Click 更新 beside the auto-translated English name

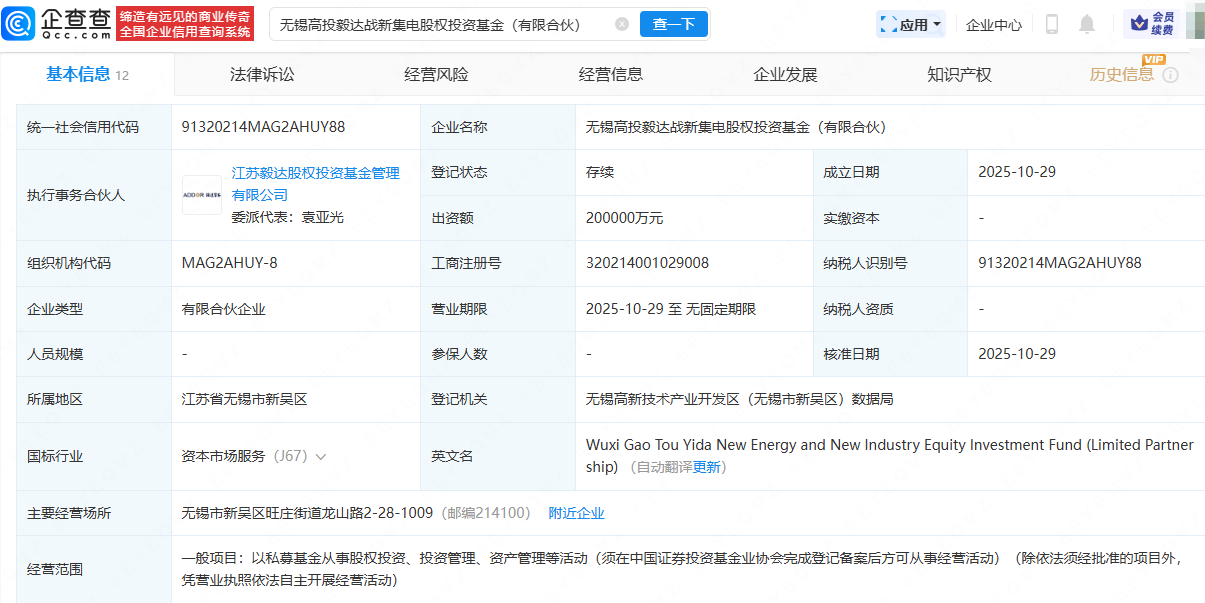click(x=706, y=467)
